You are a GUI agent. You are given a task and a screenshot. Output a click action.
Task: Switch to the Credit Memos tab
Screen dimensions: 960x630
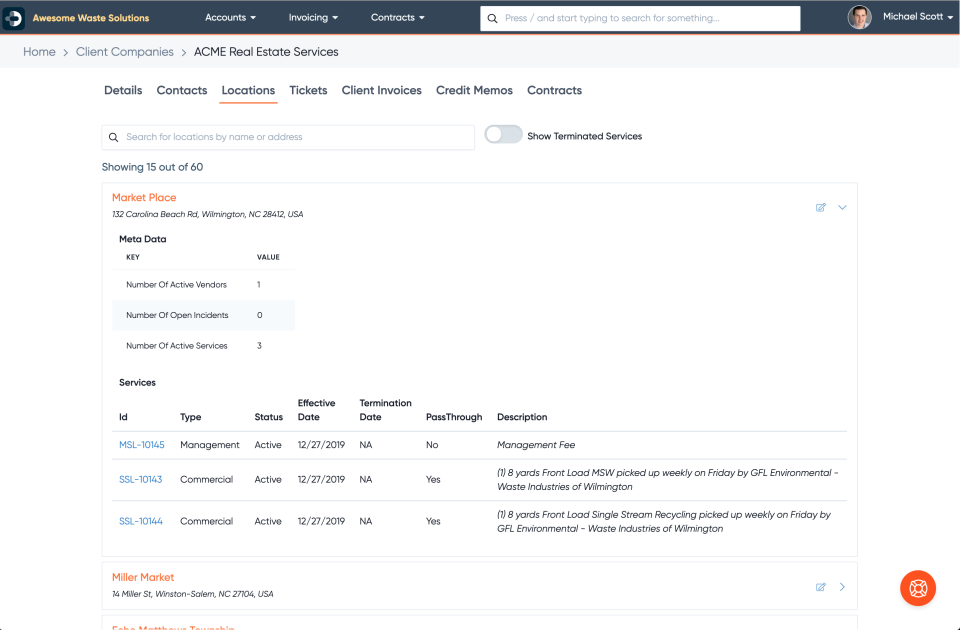pos(474,90)
